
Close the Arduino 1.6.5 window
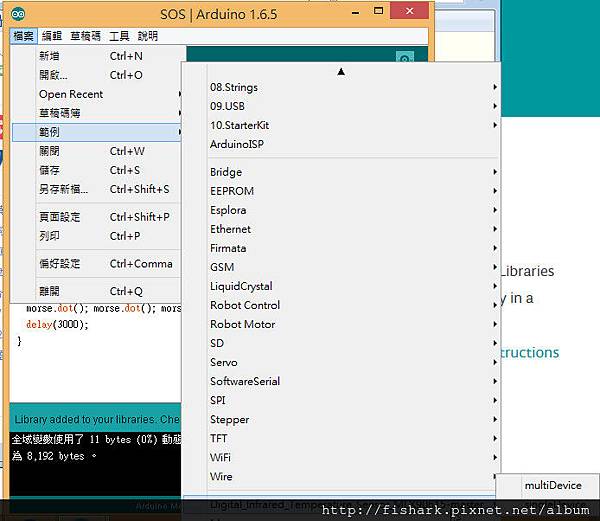(409, 11)
